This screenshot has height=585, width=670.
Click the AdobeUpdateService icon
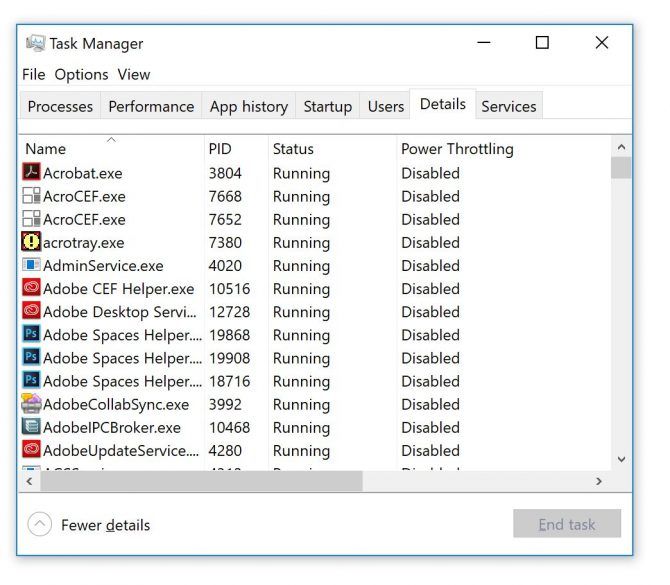tap(31, 450)
